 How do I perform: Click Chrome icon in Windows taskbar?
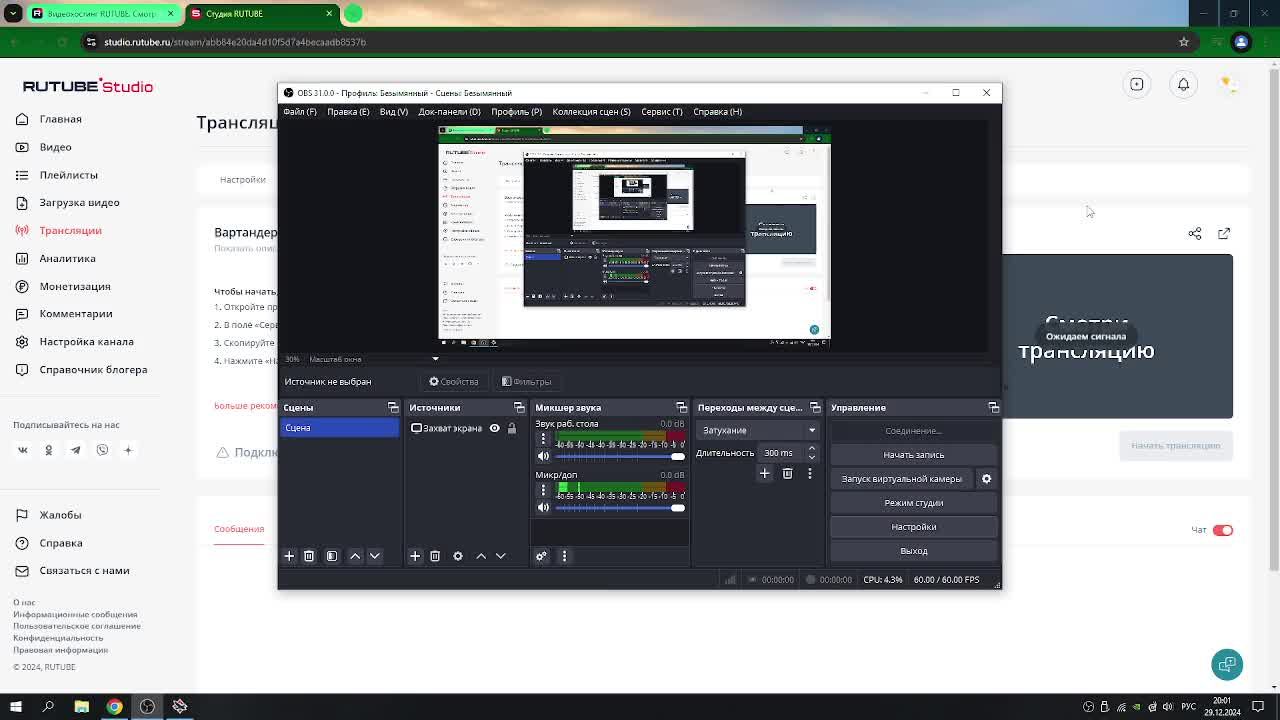114,706
